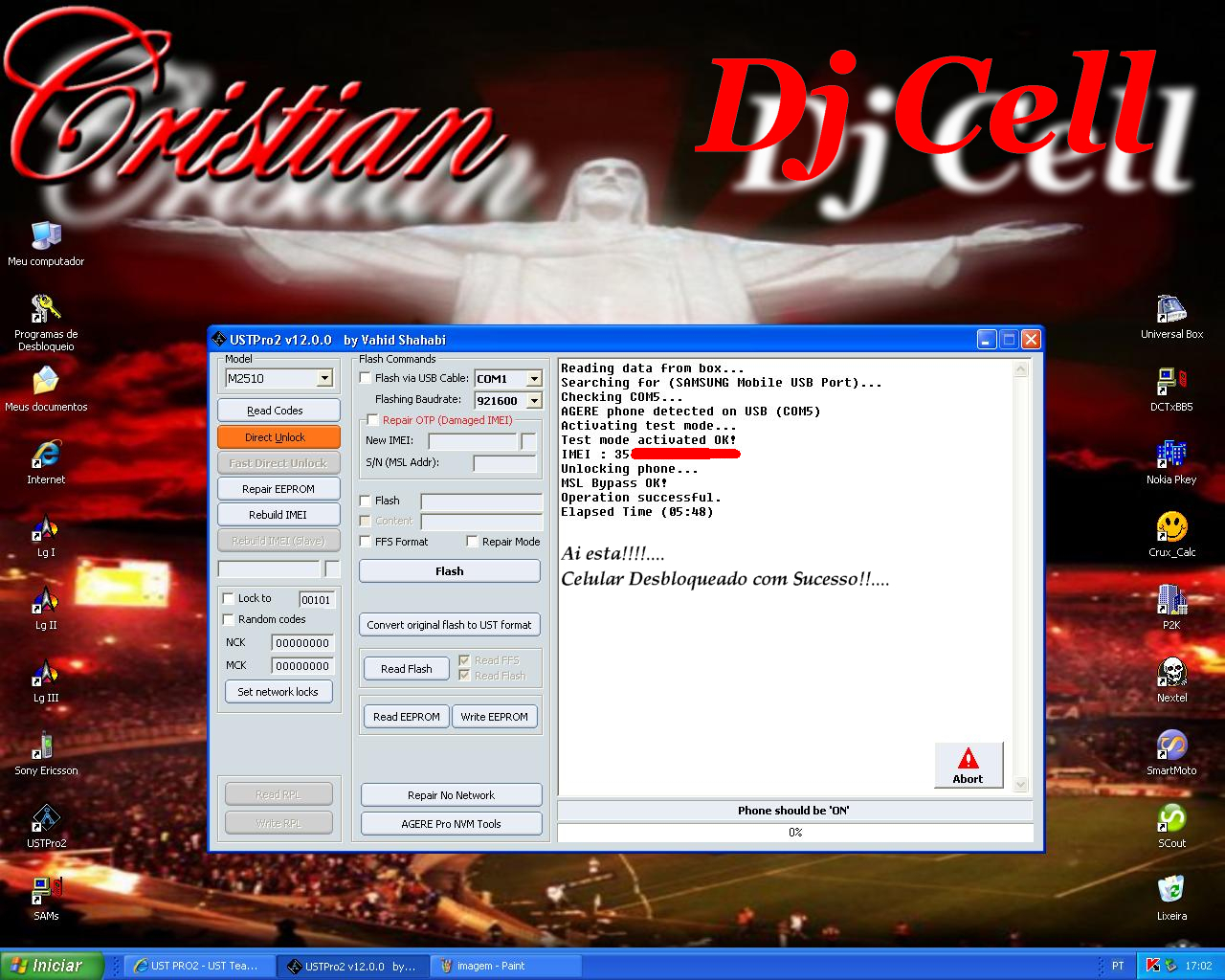Click the MCK code field
Image resolution: width=1225 pixels, height=980 pixels.
tap(302, 666)
